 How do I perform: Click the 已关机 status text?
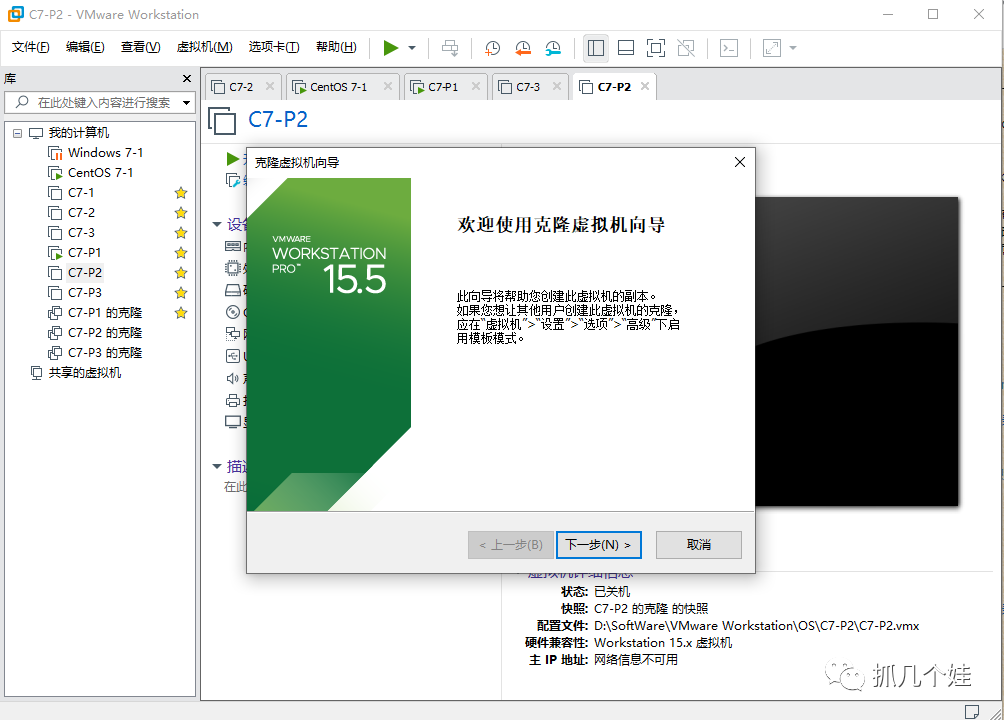click(x=611, y=591)
